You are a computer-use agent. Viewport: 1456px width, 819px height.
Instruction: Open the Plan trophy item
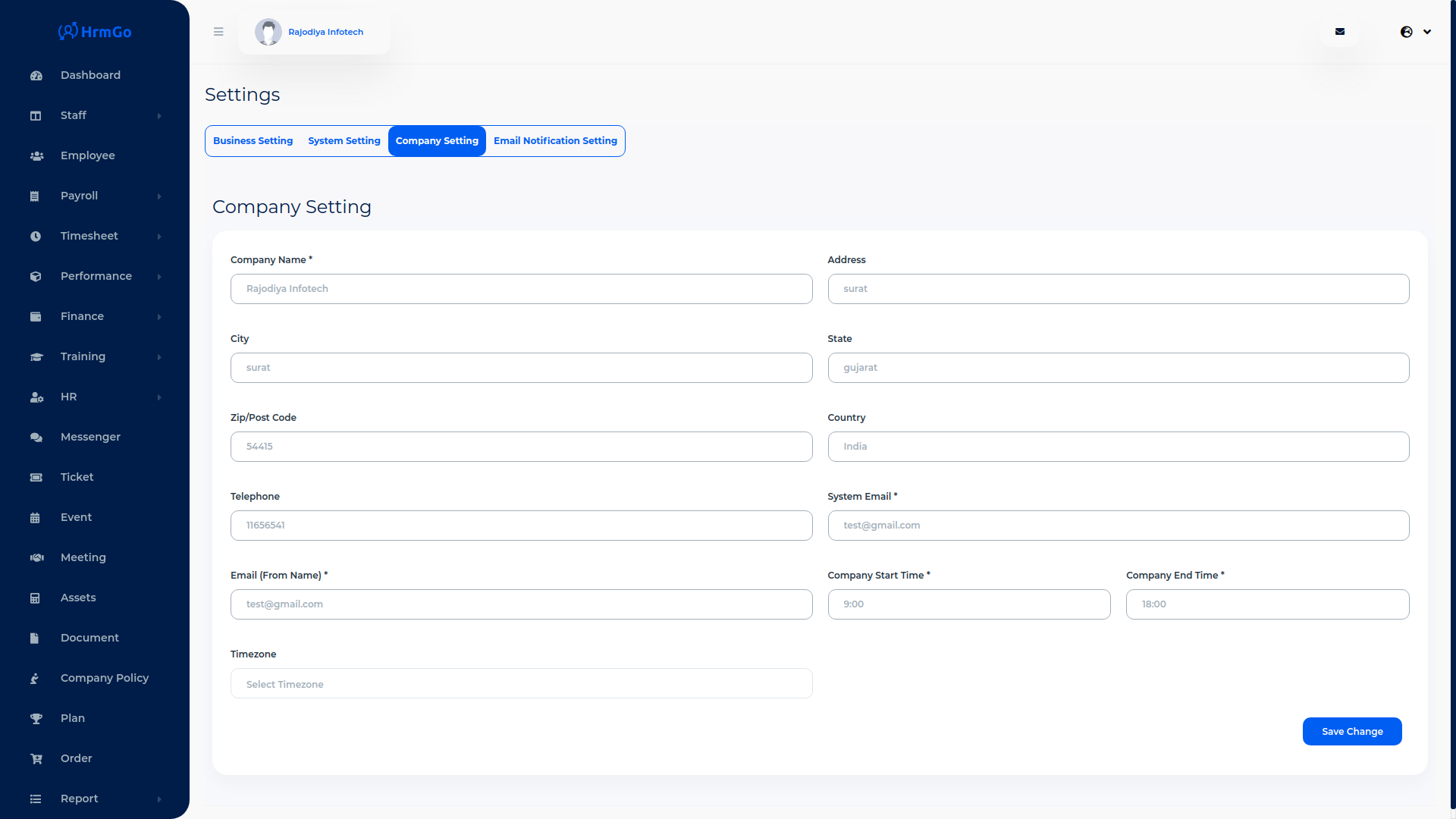coord(73,718)
